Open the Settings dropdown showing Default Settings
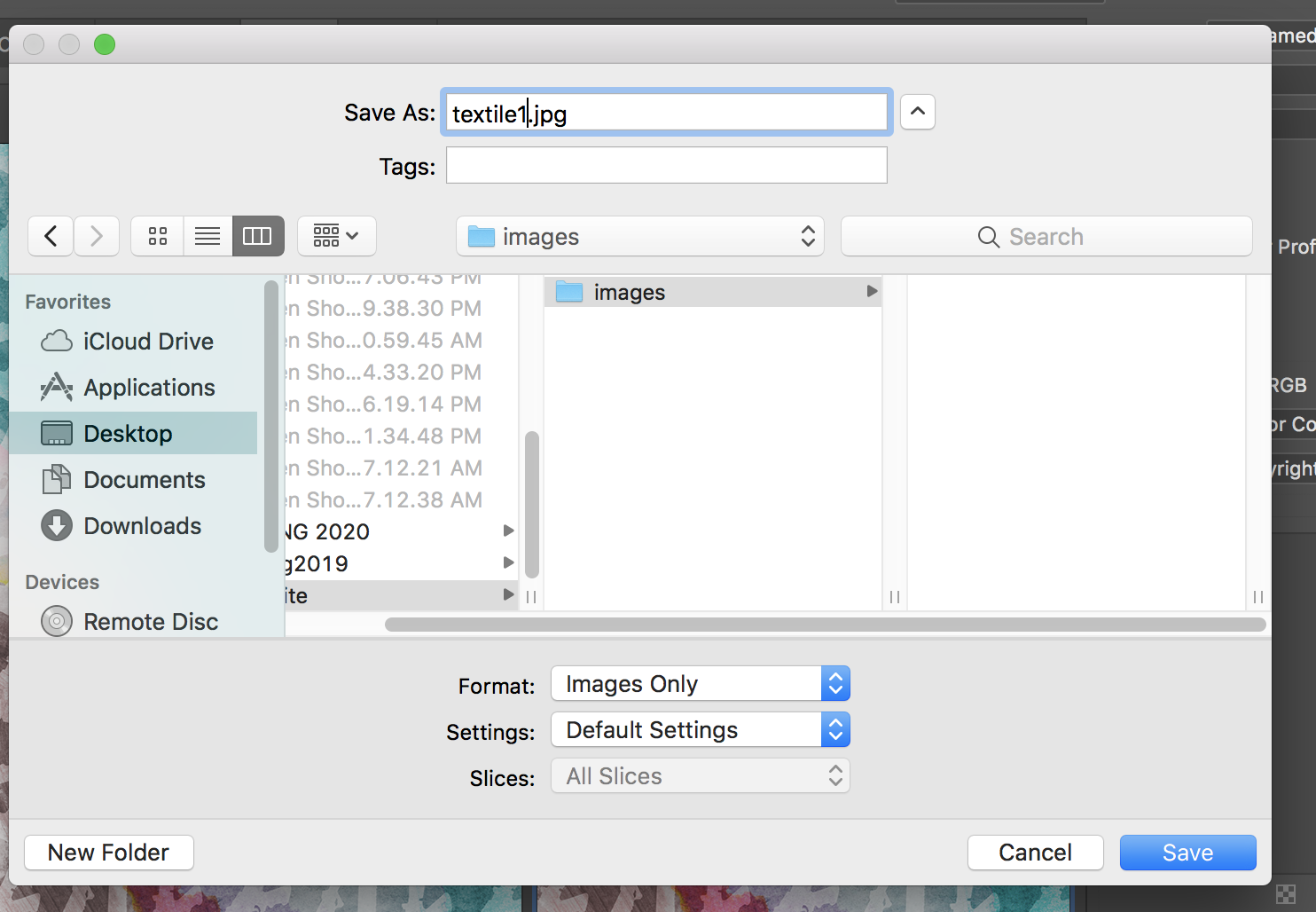 coord(700,730)
